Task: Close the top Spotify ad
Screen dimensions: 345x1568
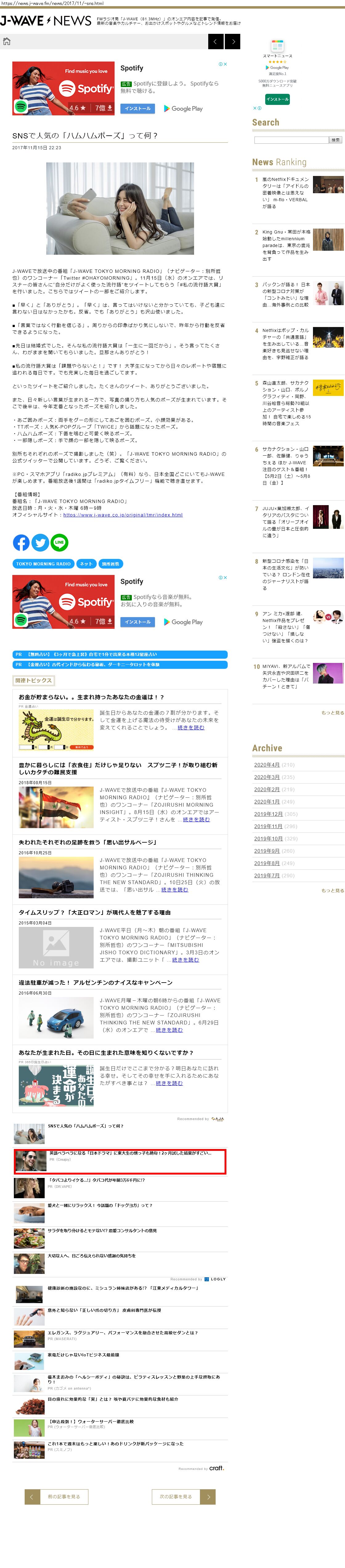Action: (x=225, y=64)
